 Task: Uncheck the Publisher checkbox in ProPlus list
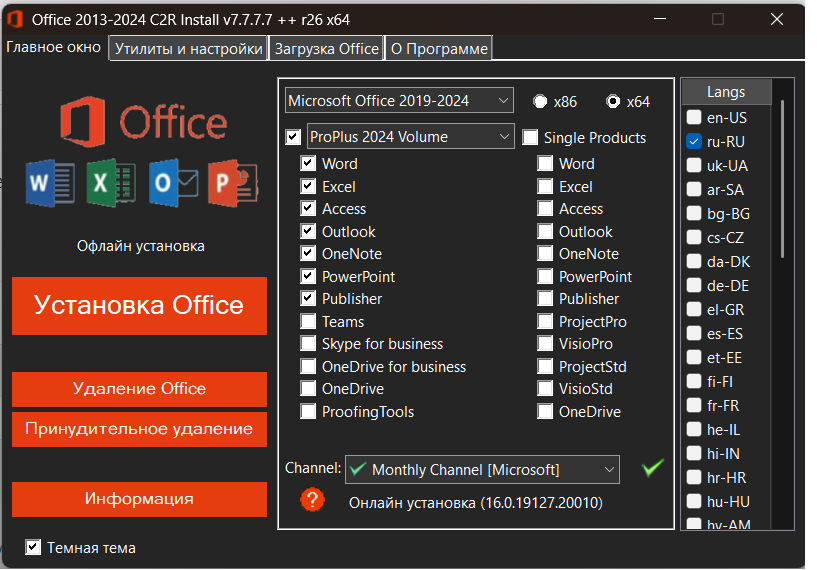point(309,299)
